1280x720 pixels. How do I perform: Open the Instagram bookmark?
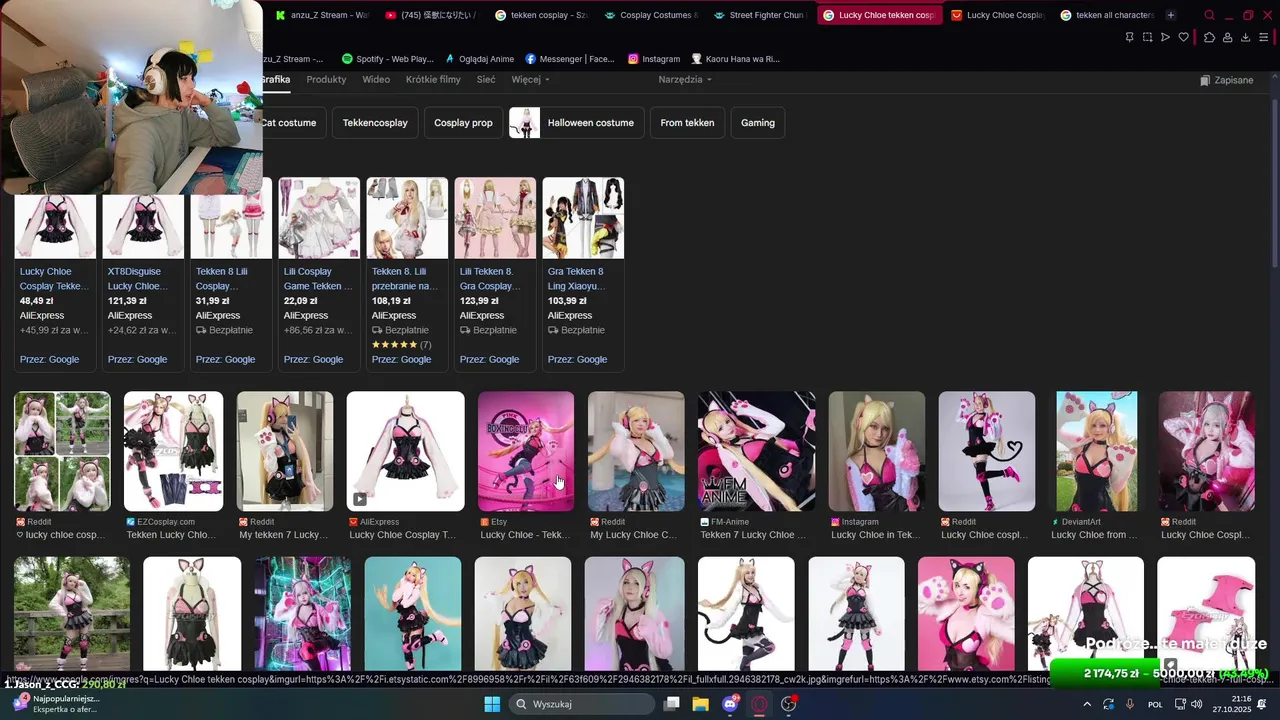click(x=654, y=59)
